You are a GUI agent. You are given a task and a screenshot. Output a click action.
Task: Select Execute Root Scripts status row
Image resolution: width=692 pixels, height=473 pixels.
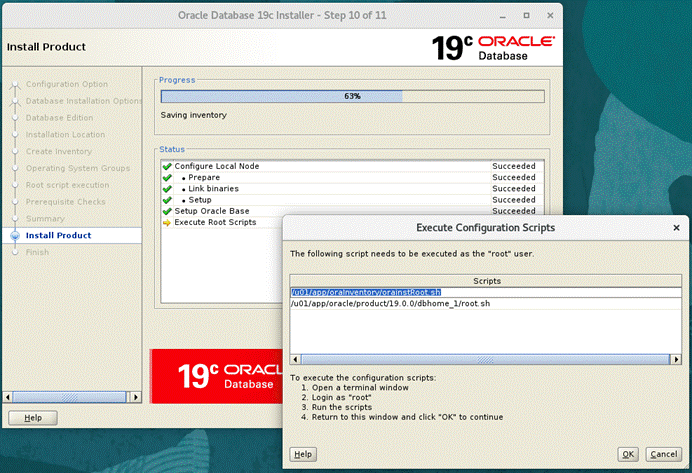coord(222,222)
